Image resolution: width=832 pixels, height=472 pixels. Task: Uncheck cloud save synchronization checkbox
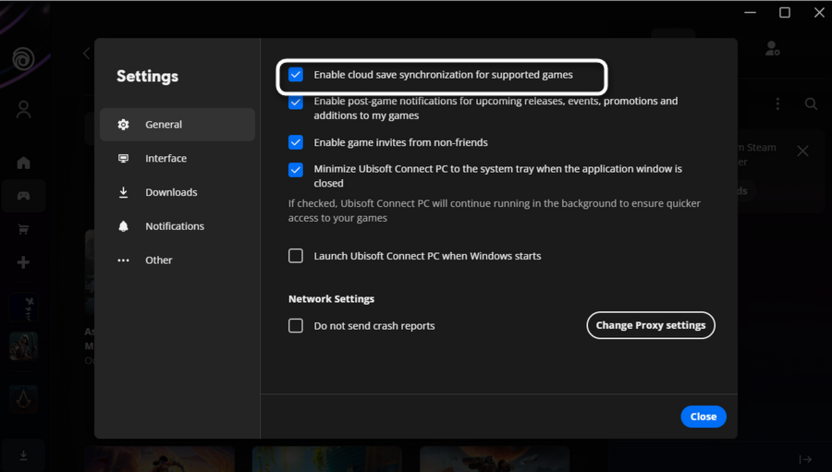click(296, 75)
